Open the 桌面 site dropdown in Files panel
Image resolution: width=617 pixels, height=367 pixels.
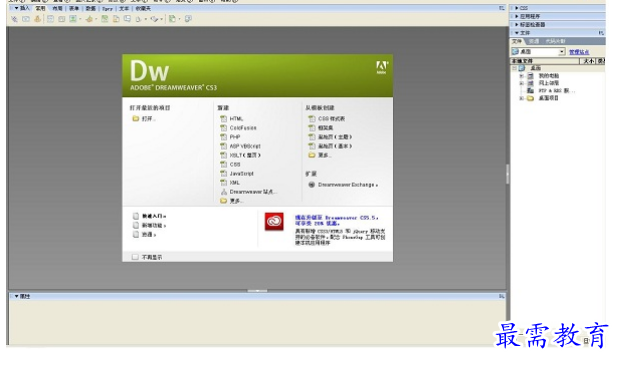coord(562,52)
